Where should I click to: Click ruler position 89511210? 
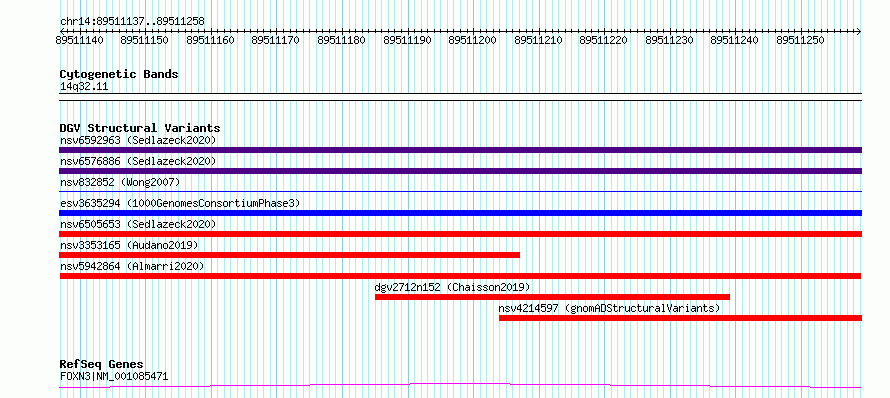pyautogui.click(x=539, y=40)
